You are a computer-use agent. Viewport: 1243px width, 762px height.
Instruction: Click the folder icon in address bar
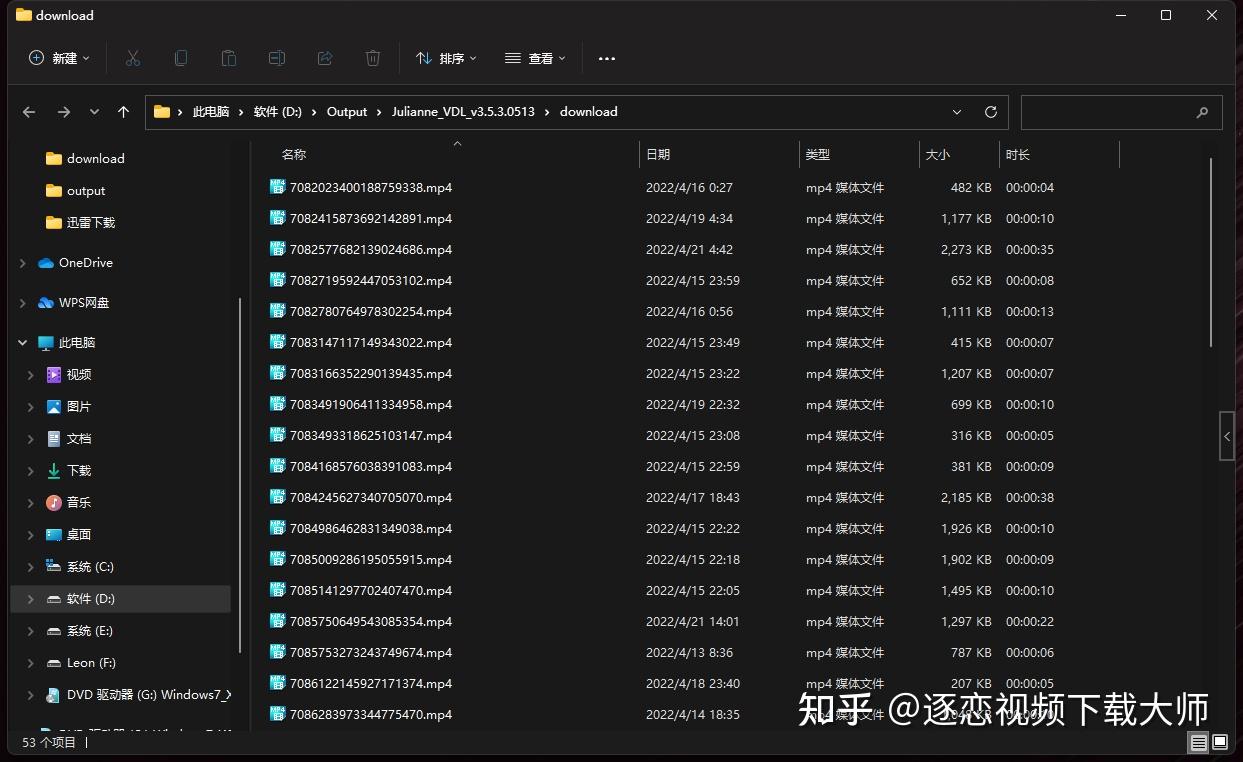(162, 112)
